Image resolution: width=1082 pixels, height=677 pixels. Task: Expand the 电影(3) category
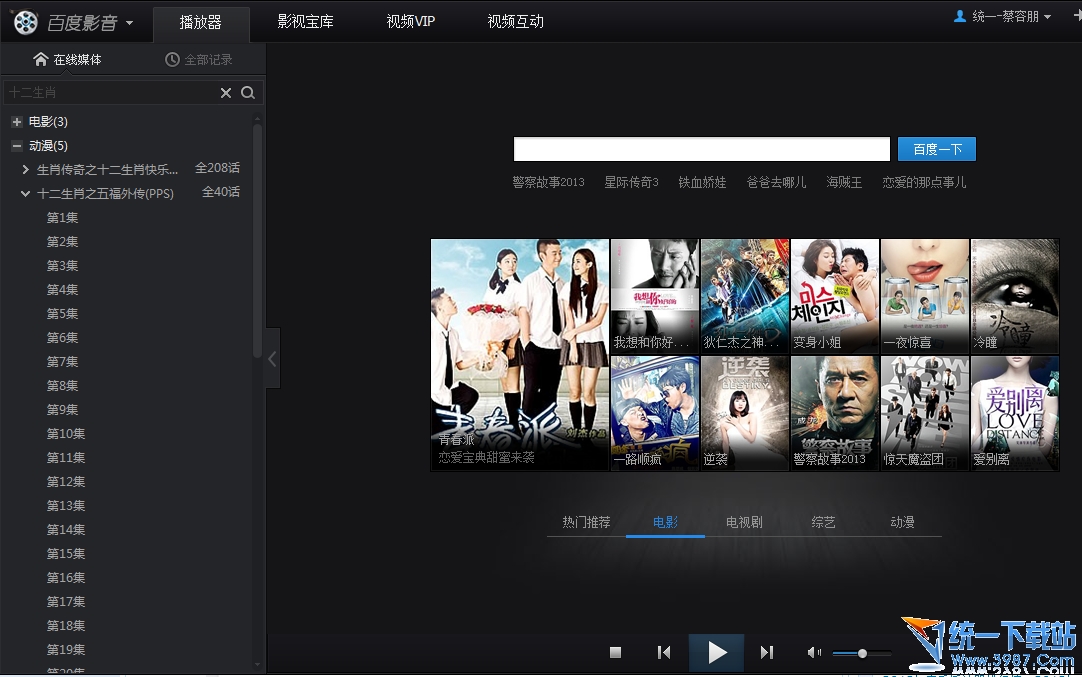click(16, 122)
